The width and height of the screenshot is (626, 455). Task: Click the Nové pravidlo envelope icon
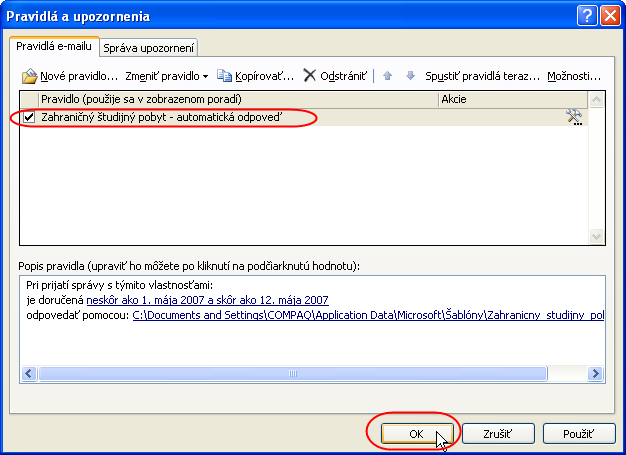pyautogui.click(x=30, y=76)
